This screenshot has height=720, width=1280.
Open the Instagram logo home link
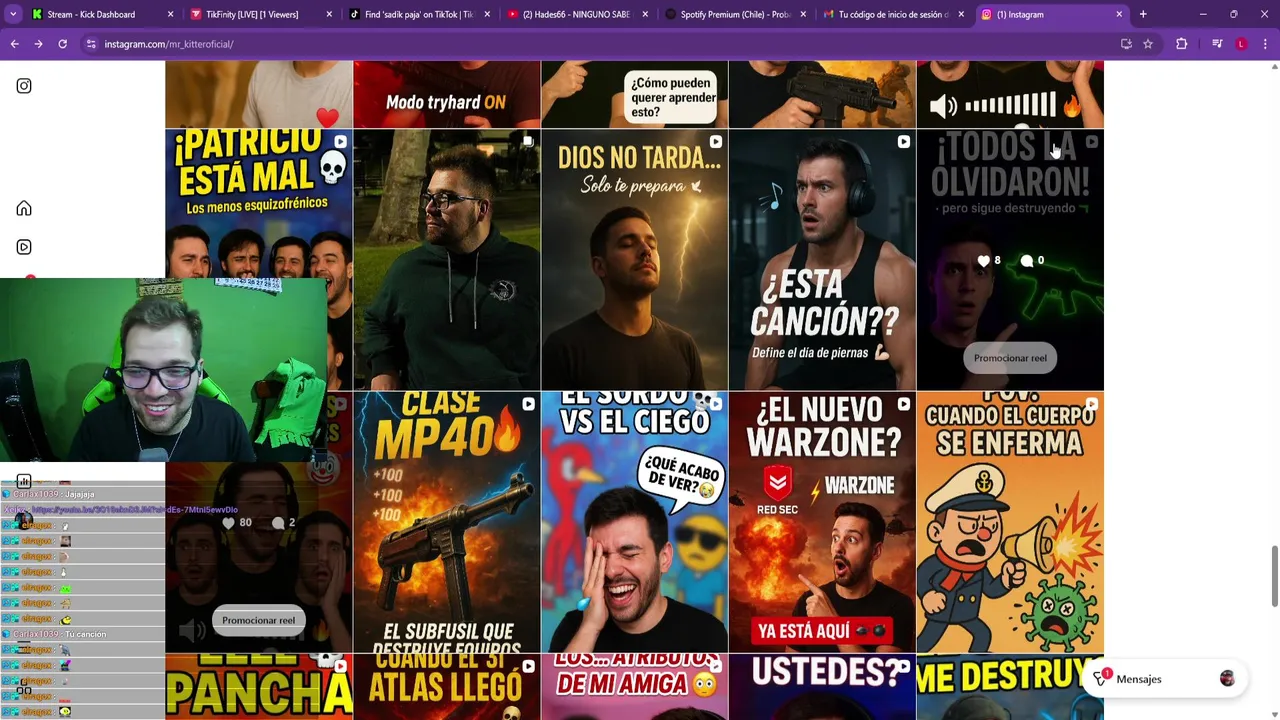(x=24, y=86)
